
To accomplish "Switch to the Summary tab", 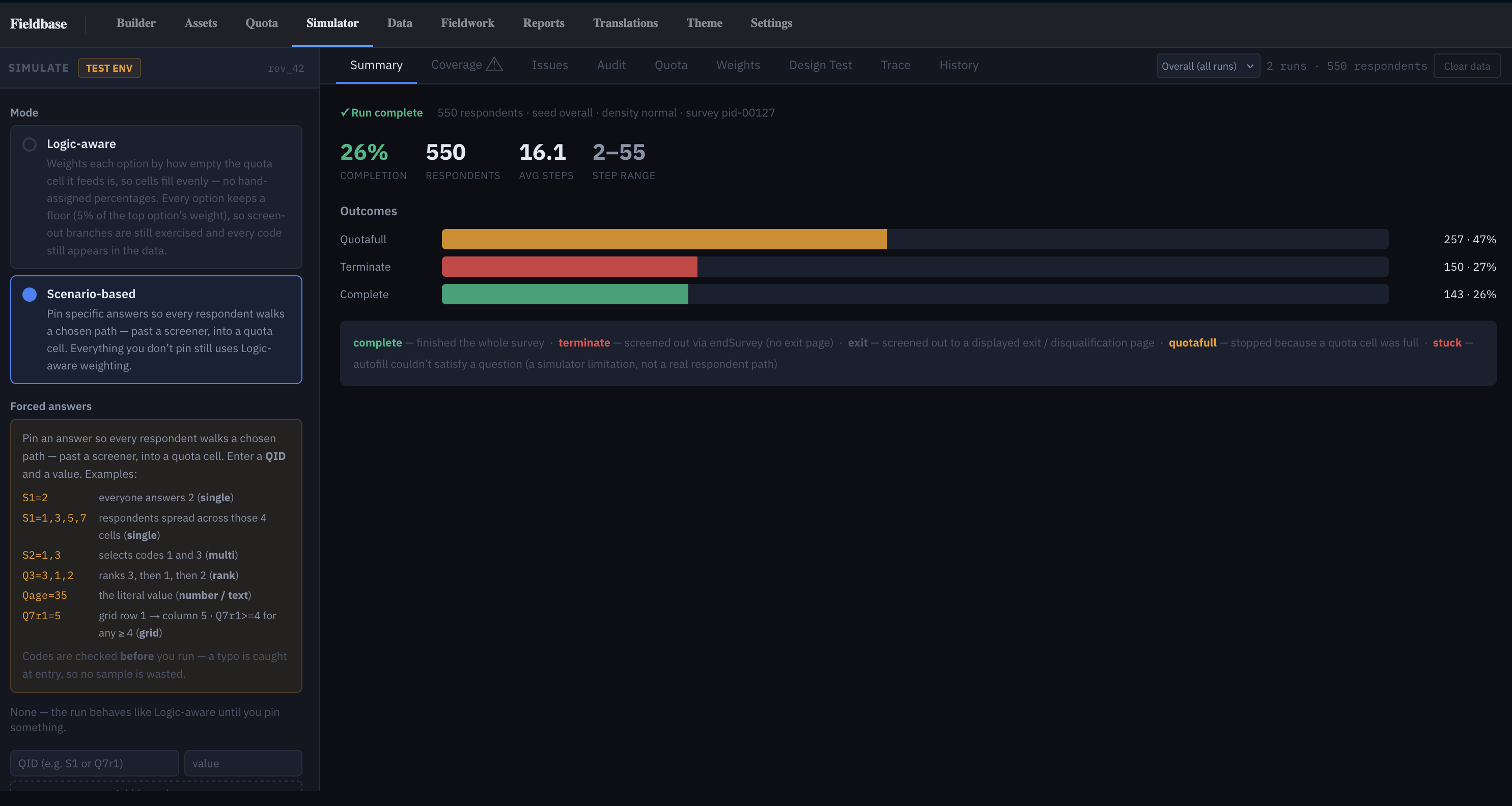I will (376, 65).
